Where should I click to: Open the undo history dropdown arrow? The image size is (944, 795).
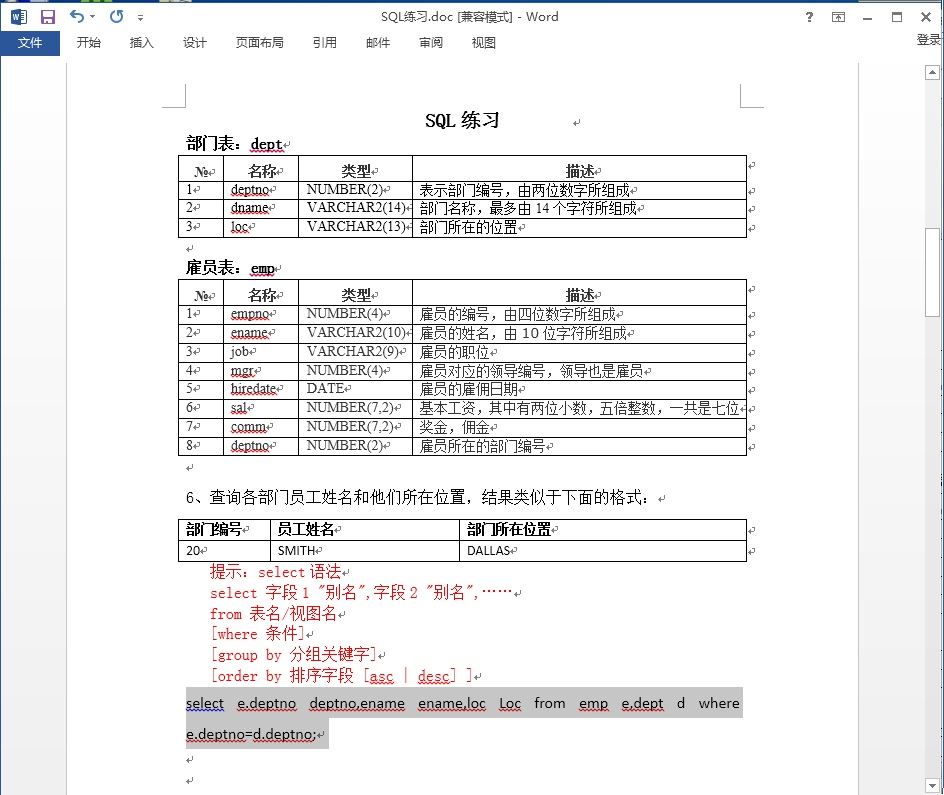(x=93, y=17)
